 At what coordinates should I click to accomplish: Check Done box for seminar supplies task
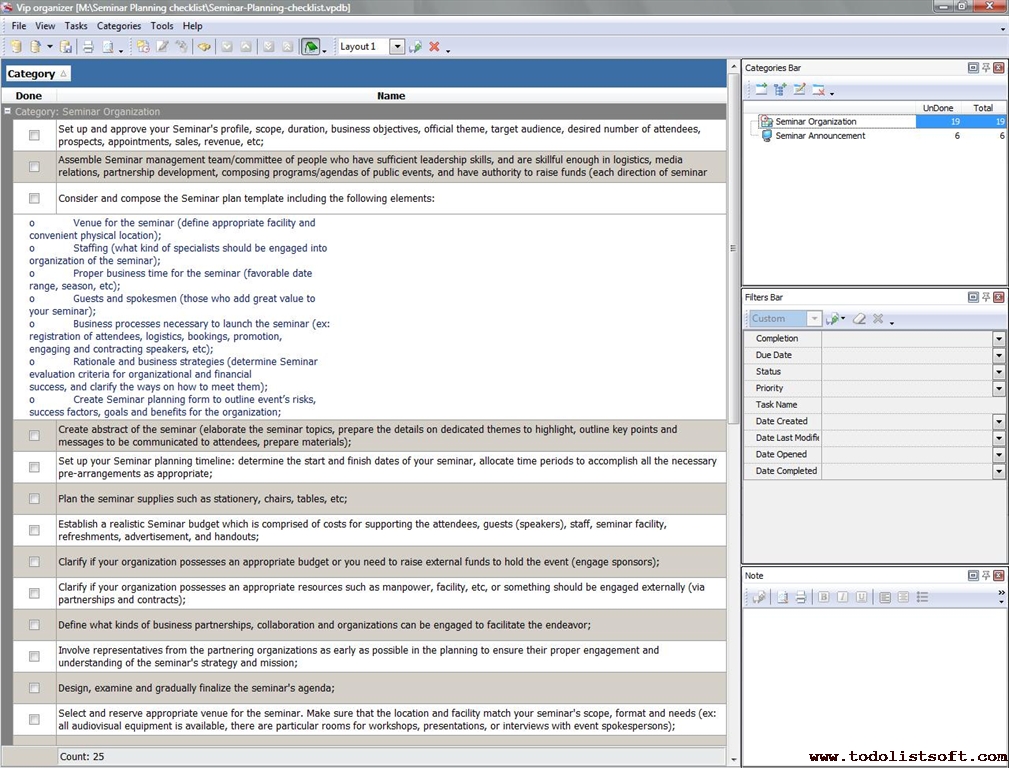(34, 499)
